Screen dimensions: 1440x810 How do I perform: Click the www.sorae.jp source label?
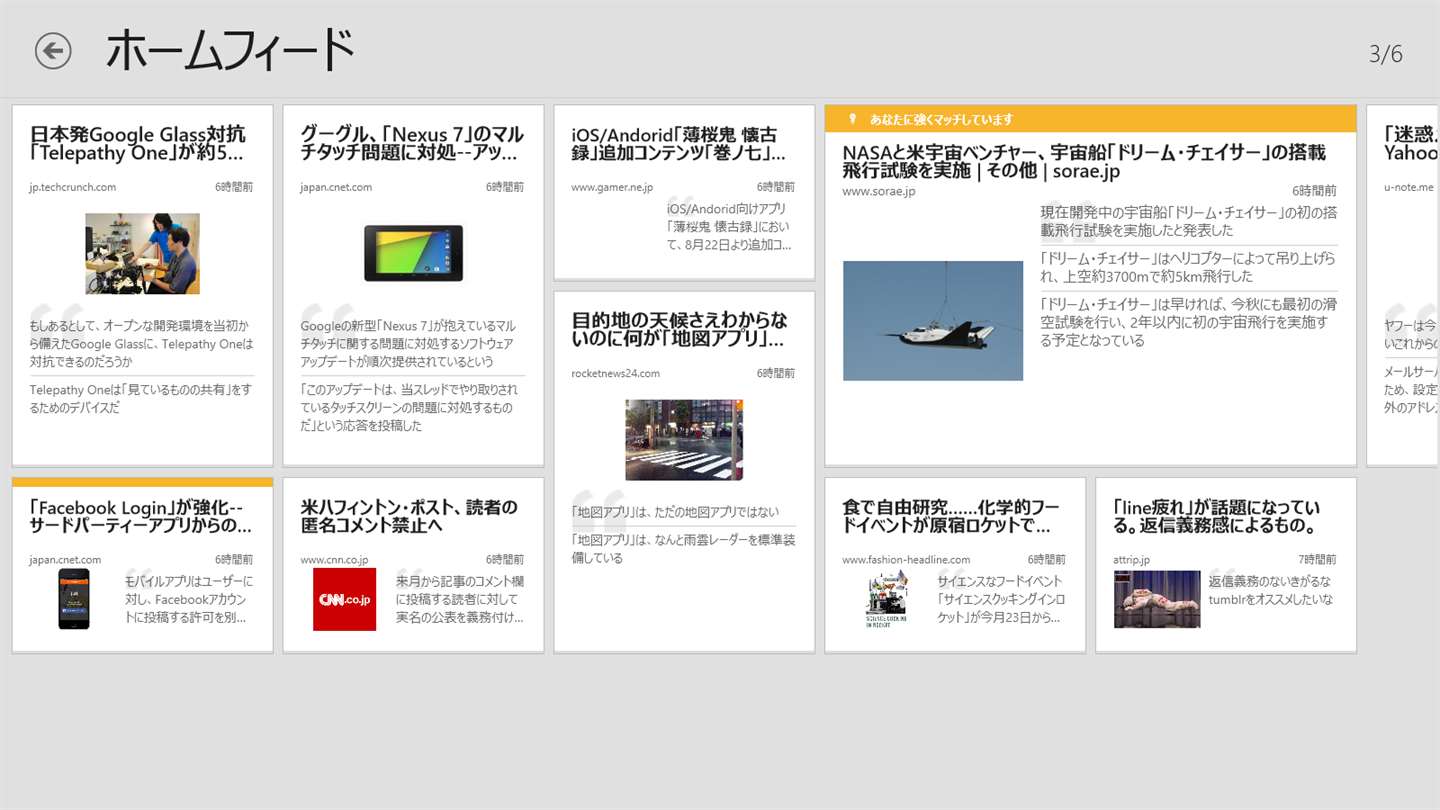(x=878, y=191)
